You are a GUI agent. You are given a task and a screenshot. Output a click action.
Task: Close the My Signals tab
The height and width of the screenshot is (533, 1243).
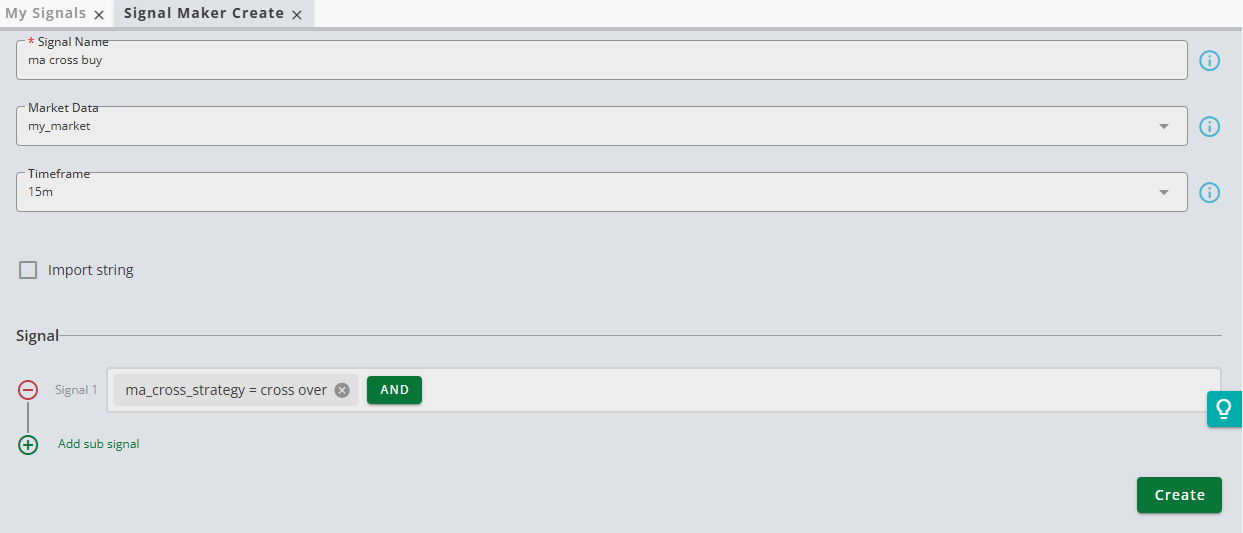click(99, 15)
